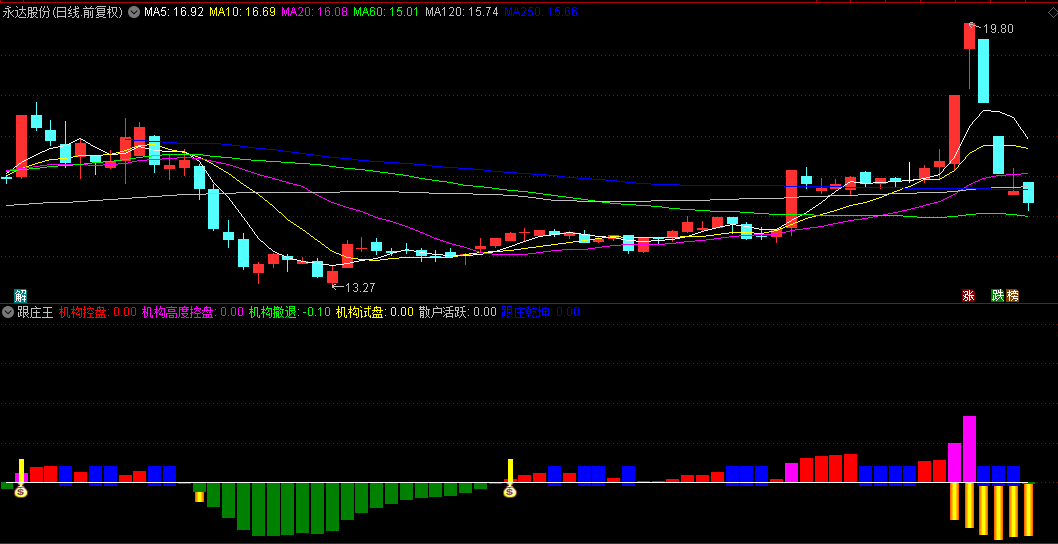Image resolution: width=1058 pixels, height=544 pixels.
Task: Click the 跟庄王 indicator title
Action: point(35,312)
